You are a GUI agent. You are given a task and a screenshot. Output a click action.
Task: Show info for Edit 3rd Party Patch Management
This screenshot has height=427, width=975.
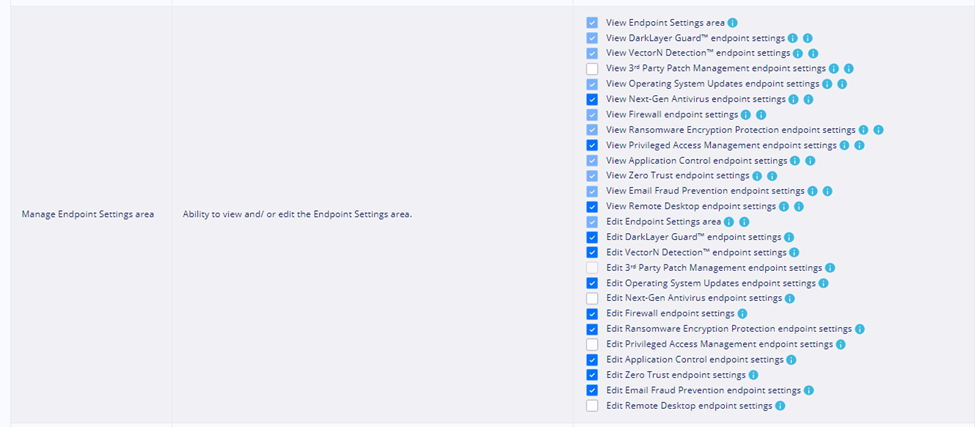click(830, 268)
